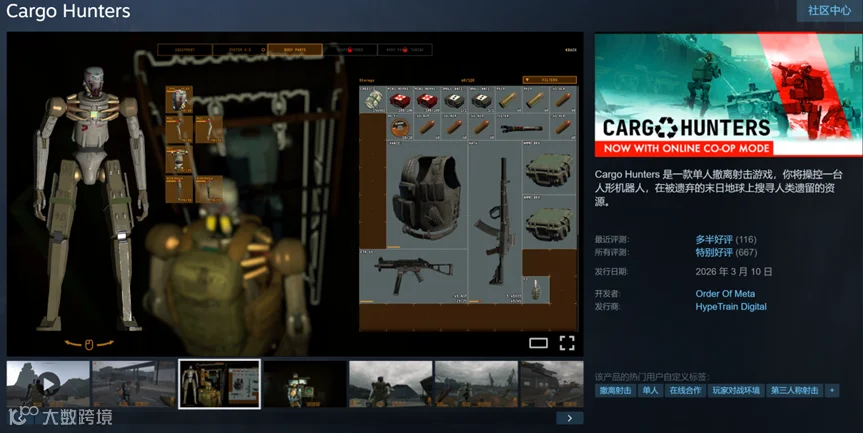
Task: Click the Cargo Hunters page title
Action: click(68, 11)
